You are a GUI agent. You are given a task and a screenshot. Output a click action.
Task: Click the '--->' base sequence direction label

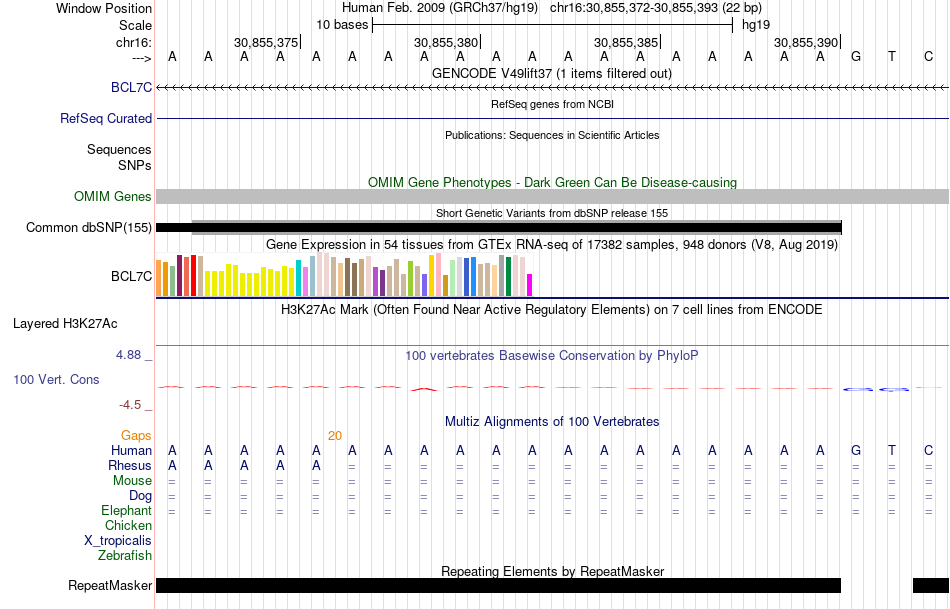click(x=142, y=58)
